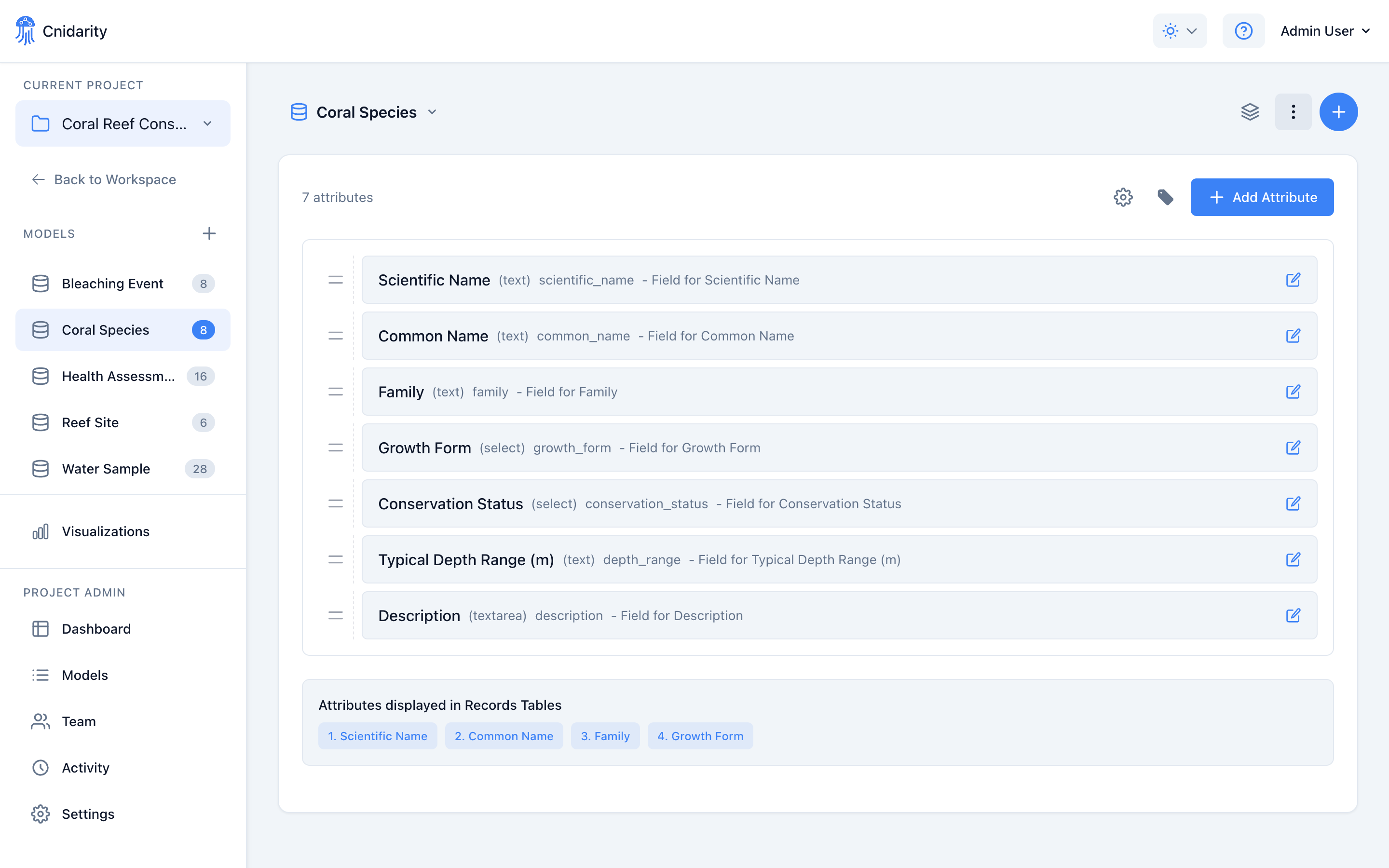Viewport: 1389px width, 868px height.
Task: Click the tag icon next to Add Attribute
Action: (1166, 197)
